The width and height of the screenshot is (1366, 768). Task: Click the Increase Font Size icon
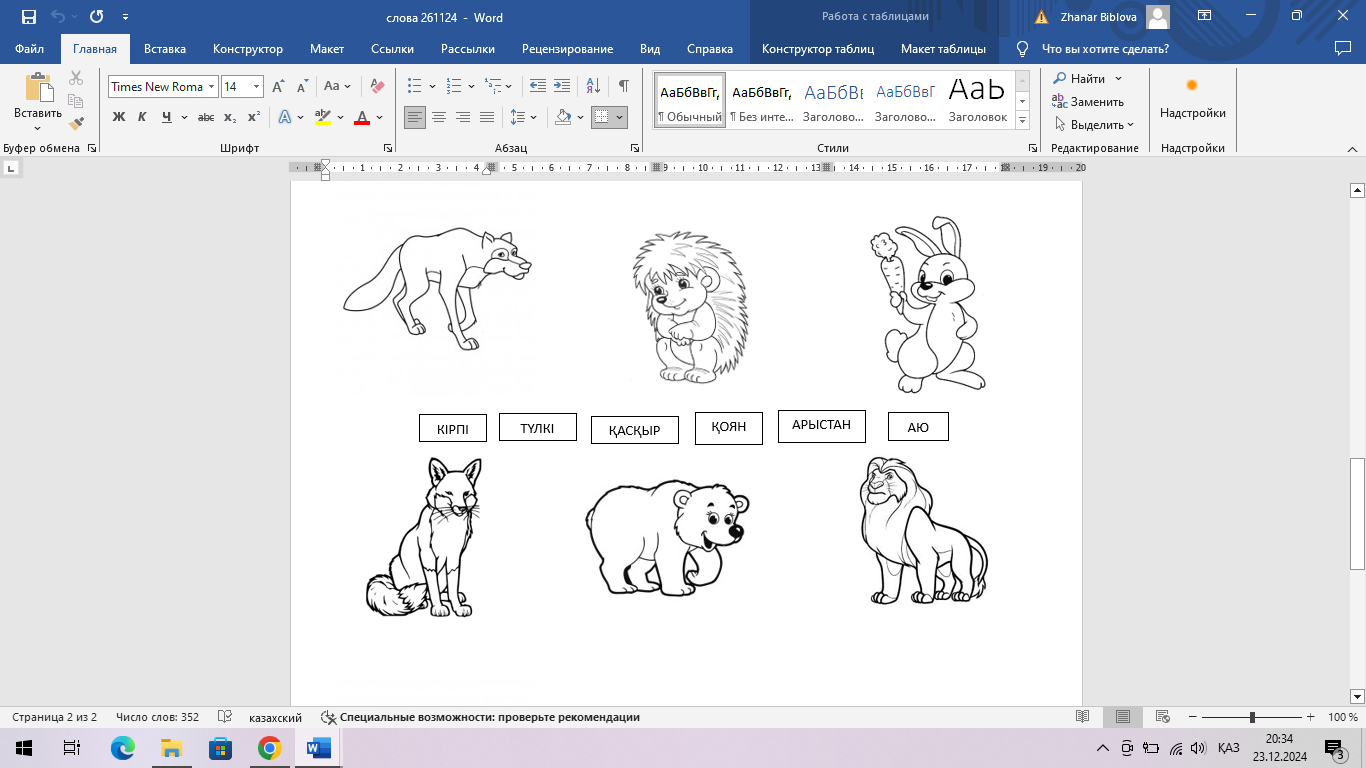point(278,87)
